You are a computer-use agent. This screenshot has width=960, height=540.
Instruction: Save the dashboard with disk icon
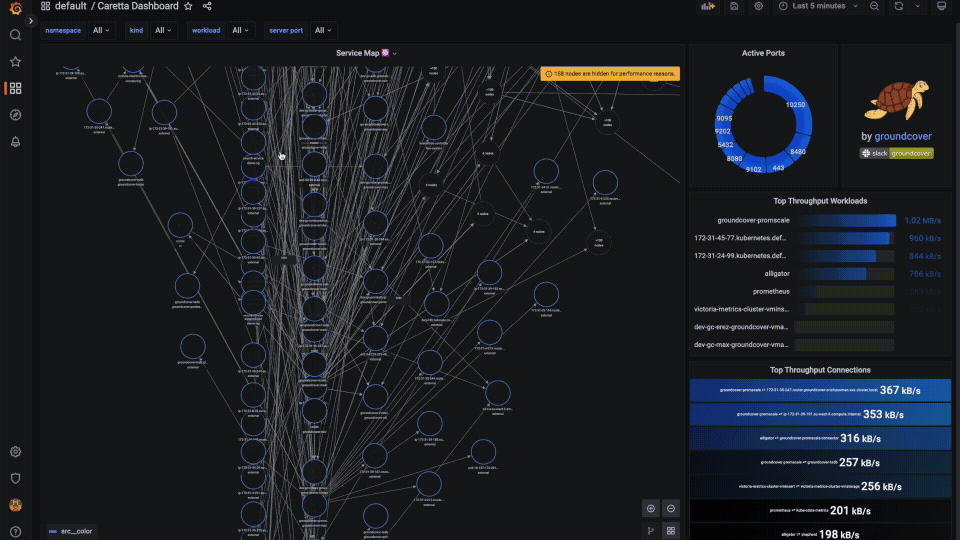coord(734,7)
